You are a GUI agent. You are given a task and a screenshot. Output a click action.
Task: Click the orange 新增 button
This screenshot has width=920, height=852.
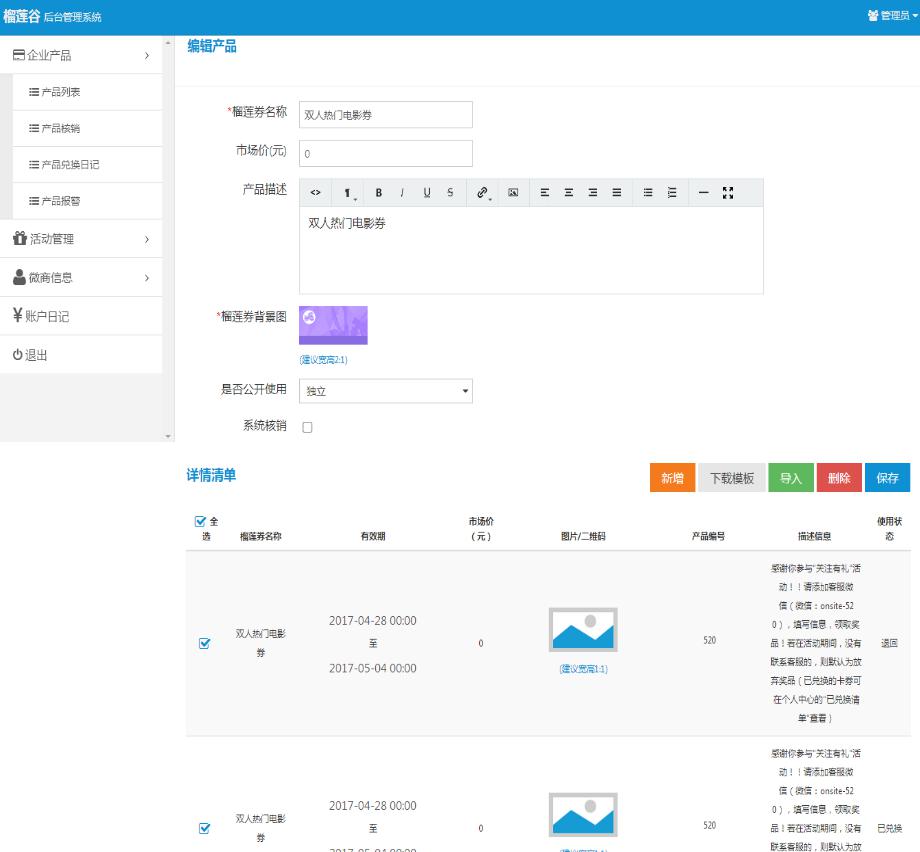point(672,478)
